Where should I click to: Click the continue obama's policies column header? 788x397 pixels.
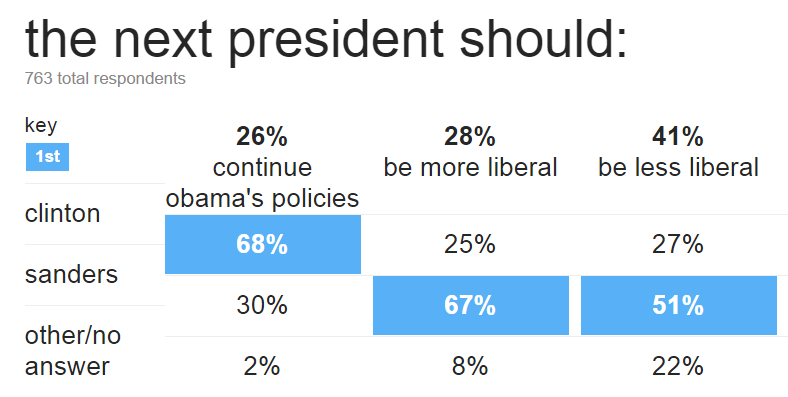click(x=262, y=183)
